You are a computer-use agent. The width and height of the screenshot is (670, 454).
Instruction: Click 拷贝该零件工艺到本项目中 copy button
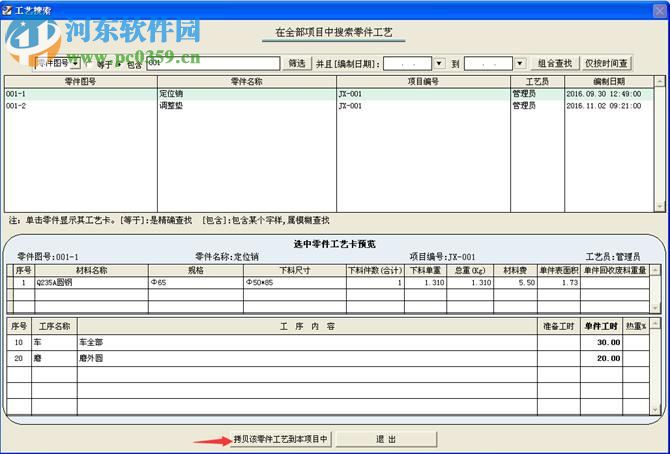point(280,439)
